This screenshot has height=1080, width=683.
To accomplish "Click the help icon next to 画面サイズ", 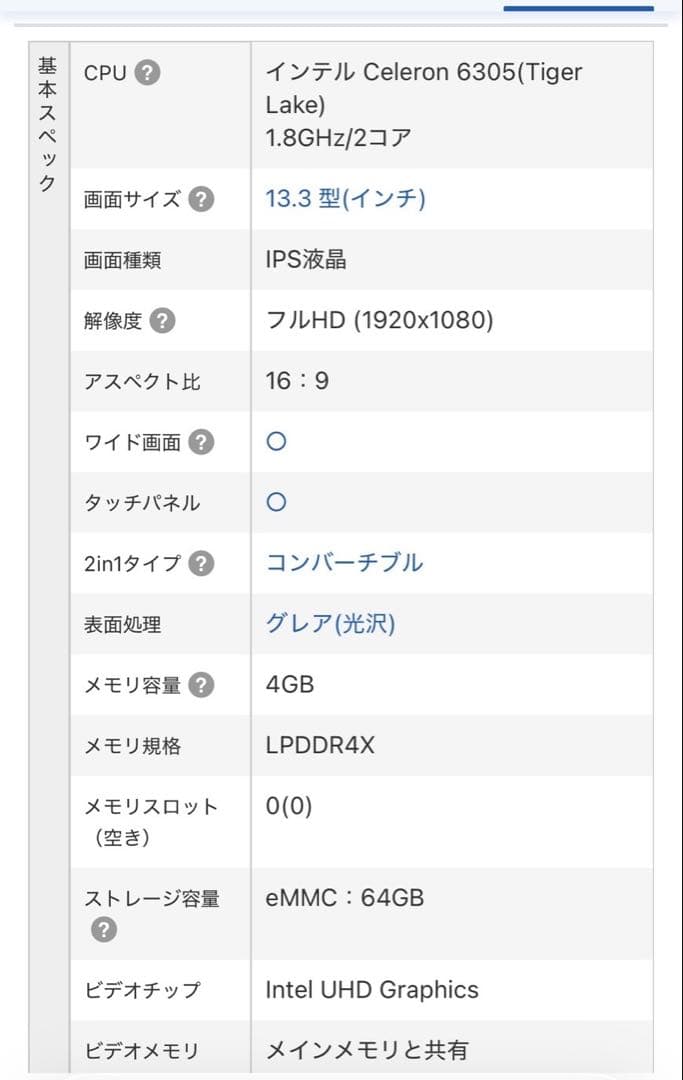I will point(201,199).
